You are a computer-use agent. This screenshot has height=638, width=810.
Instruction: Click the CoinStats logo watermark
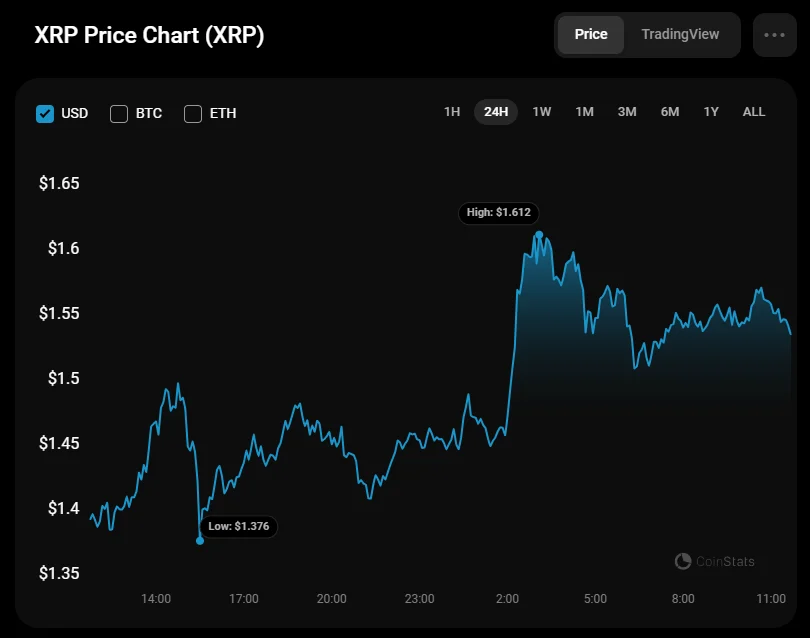point(715,562)
